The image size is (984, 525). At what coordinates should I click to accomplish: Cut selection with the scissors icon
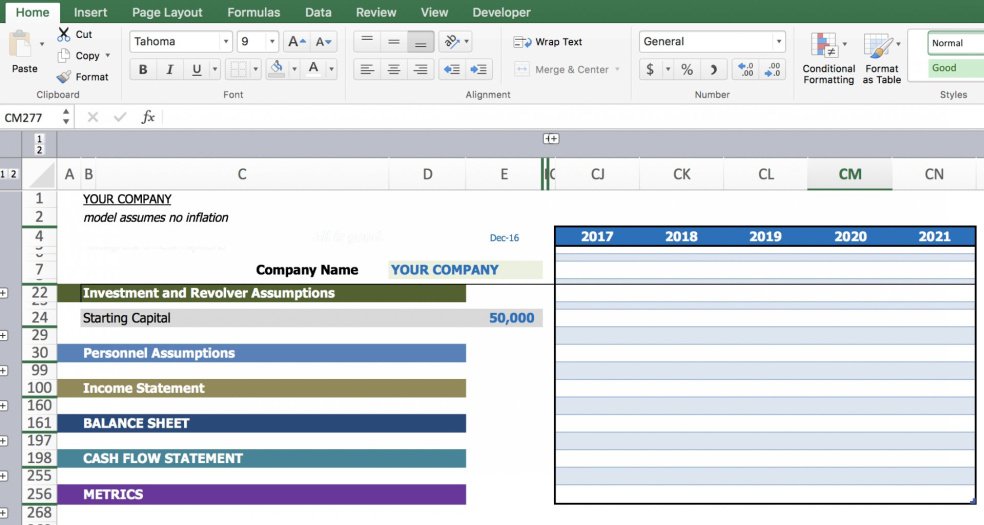point(64,34)
